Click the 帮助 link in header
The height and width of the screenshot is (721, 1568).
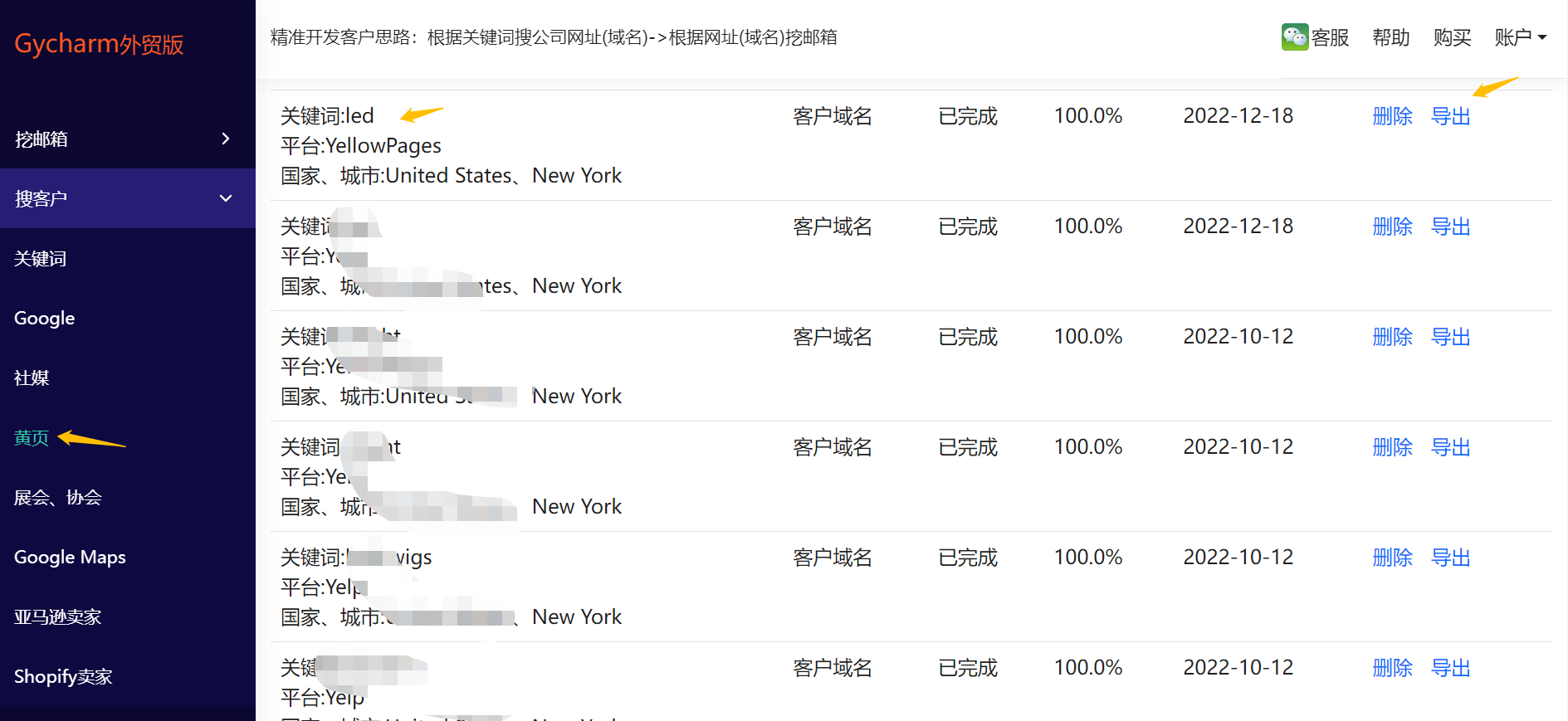[x=1390, y=37]
